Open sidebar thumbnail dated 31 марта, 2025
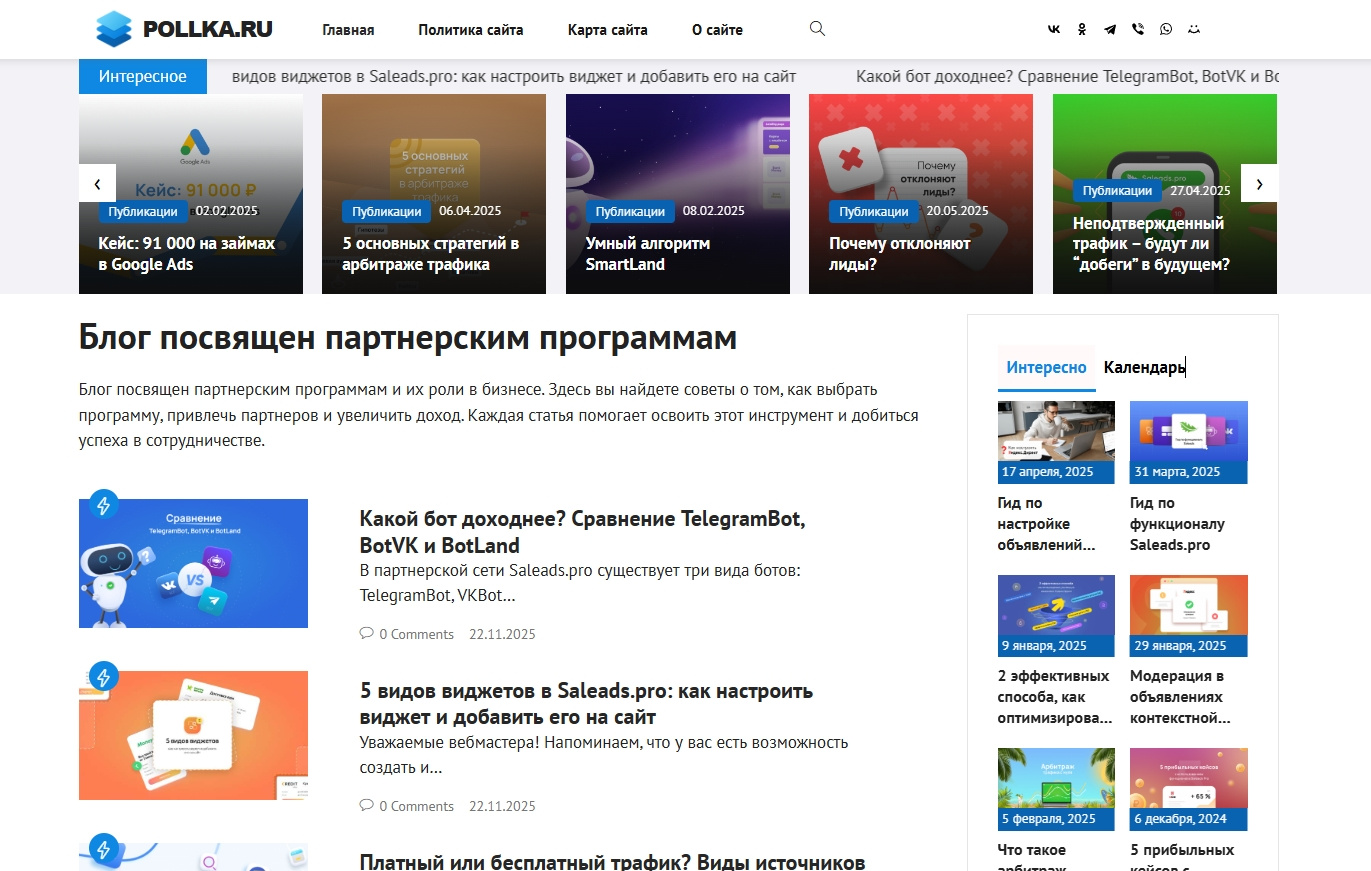This screenshot has height=871, width=1371. click(1189, 442)
